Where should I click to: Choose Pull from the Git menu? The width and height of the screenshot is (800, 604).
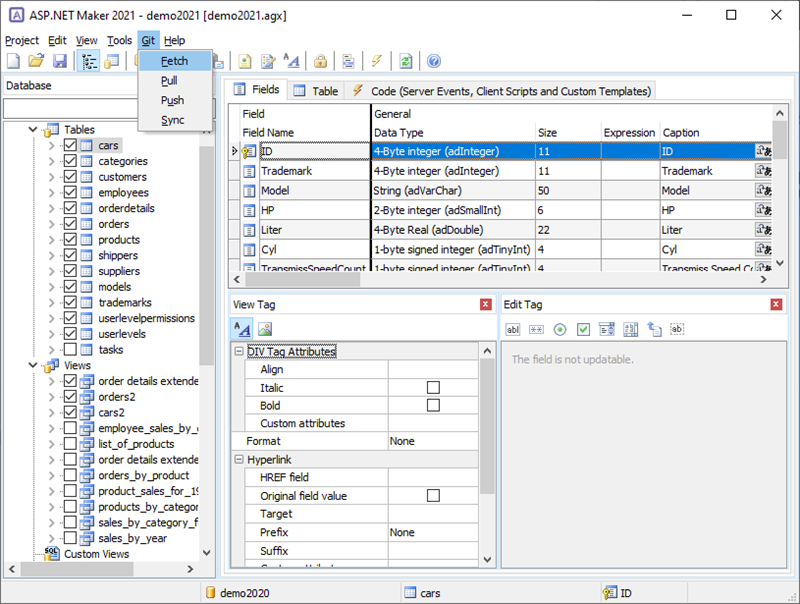pyautogui.click(x=175, y=81)
